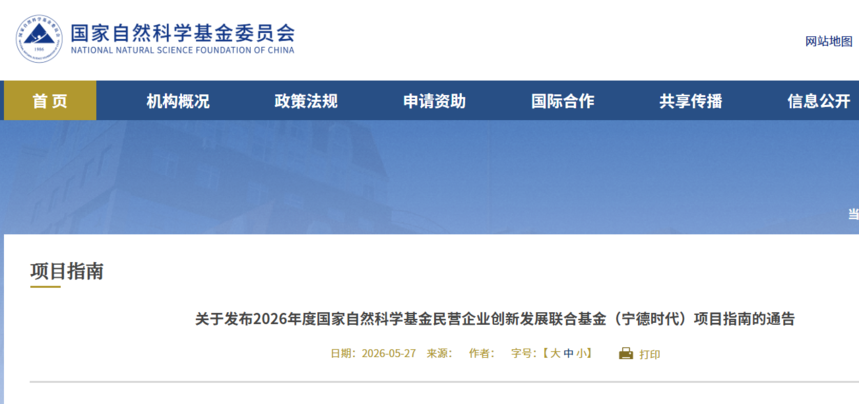Click the 项目指南 section heading

click(x=67, y=271)
